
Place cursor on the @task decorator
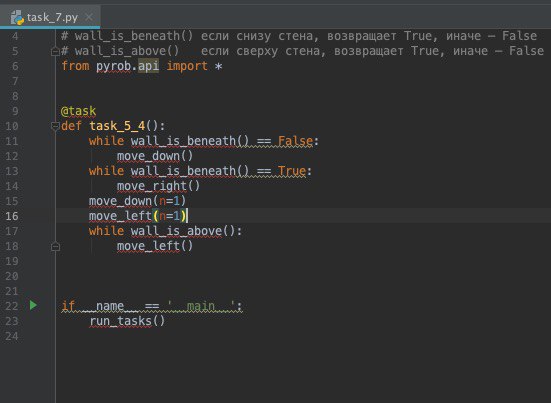point(78,111)
